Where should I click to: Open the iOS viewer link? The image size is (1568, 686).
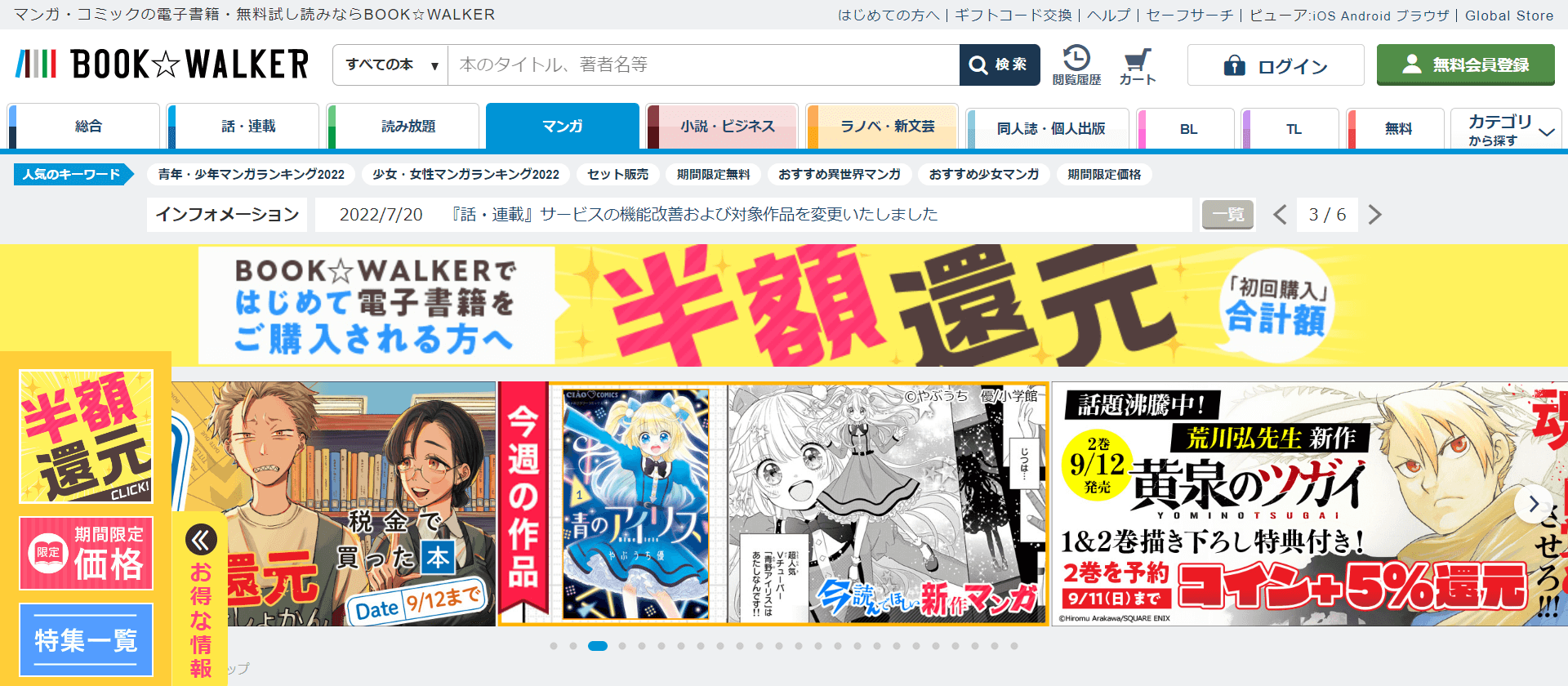tap(1323, 16)
